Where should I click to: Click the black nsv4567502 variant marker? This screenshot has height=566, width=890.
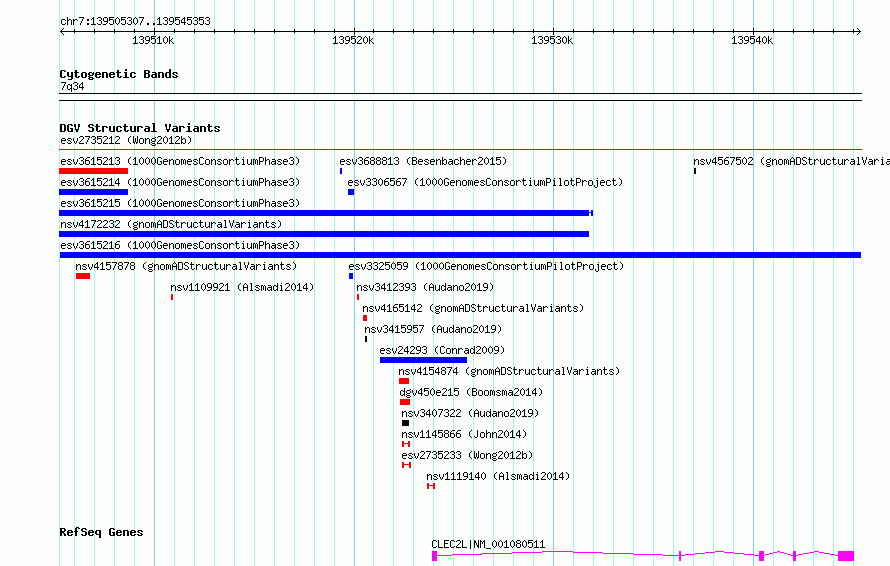point(695,171)
